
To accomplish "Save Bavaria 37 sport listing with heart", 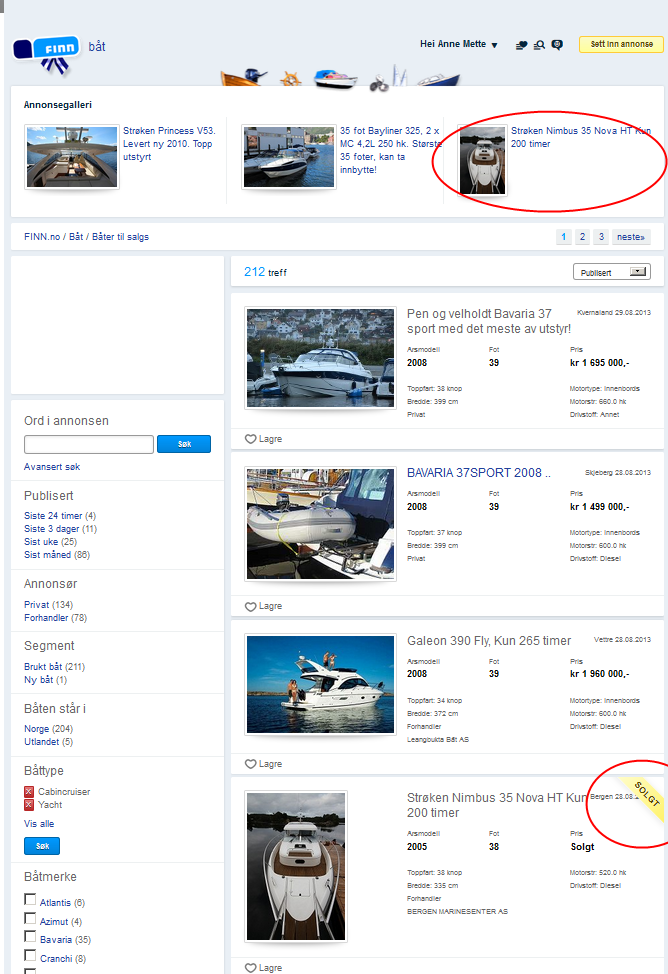I will pyautogui.click(x=251, y=439).
